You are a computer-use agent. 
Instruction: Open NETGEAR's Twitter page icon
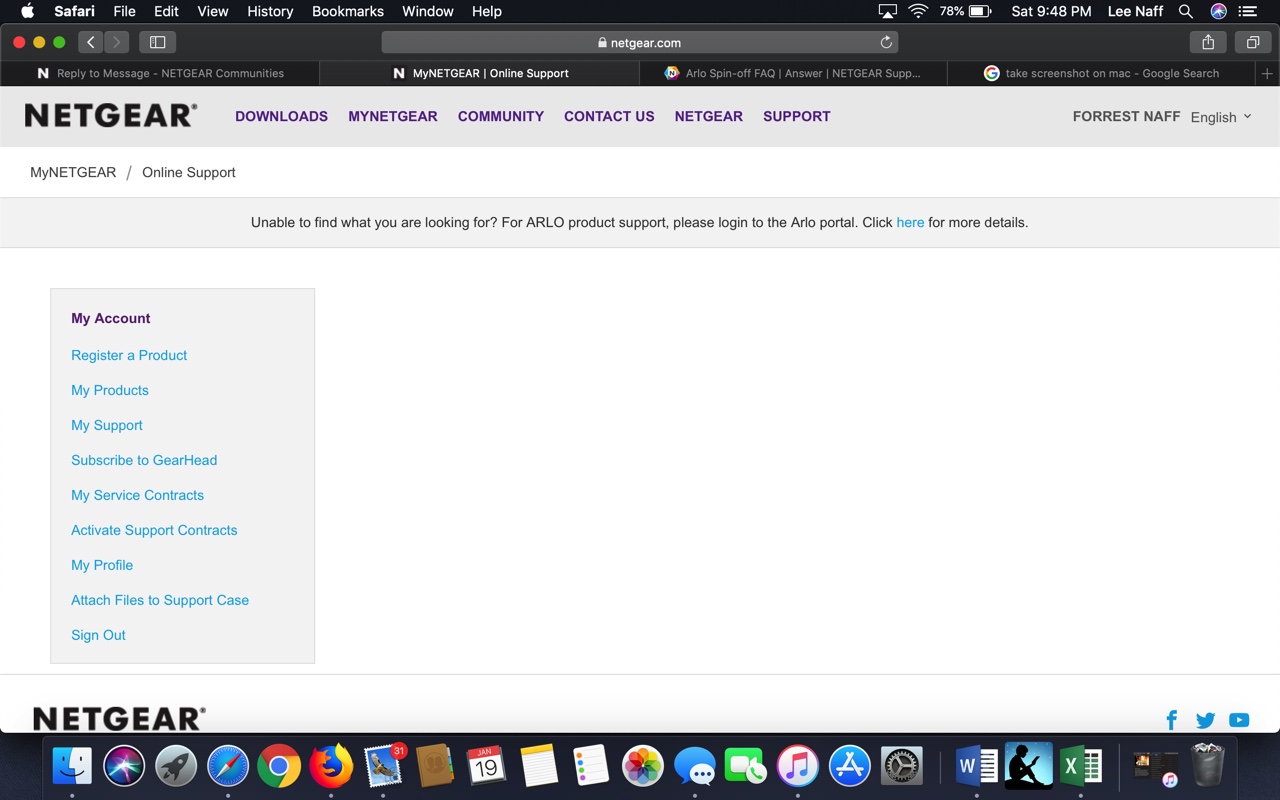click(x=1205, y=720)
